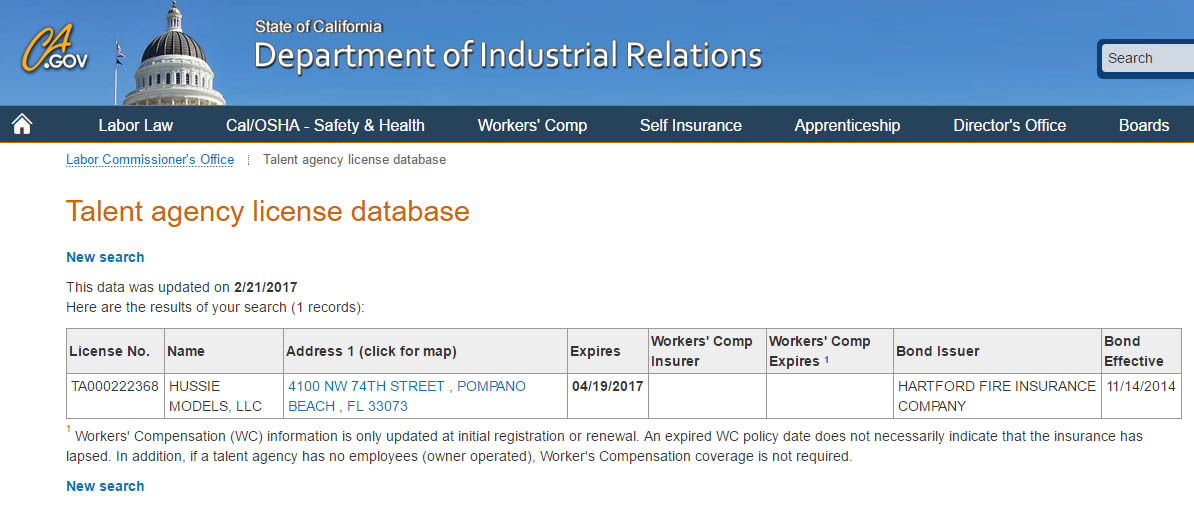Open the Director's Office menu
Screen dimensions: 1194x530
coord(1010,126)
